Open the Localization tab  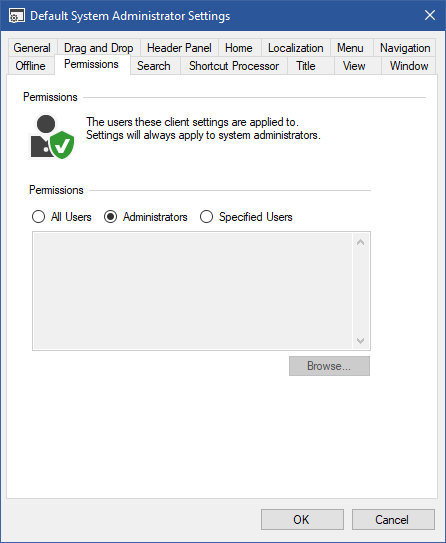click(295, 48)
